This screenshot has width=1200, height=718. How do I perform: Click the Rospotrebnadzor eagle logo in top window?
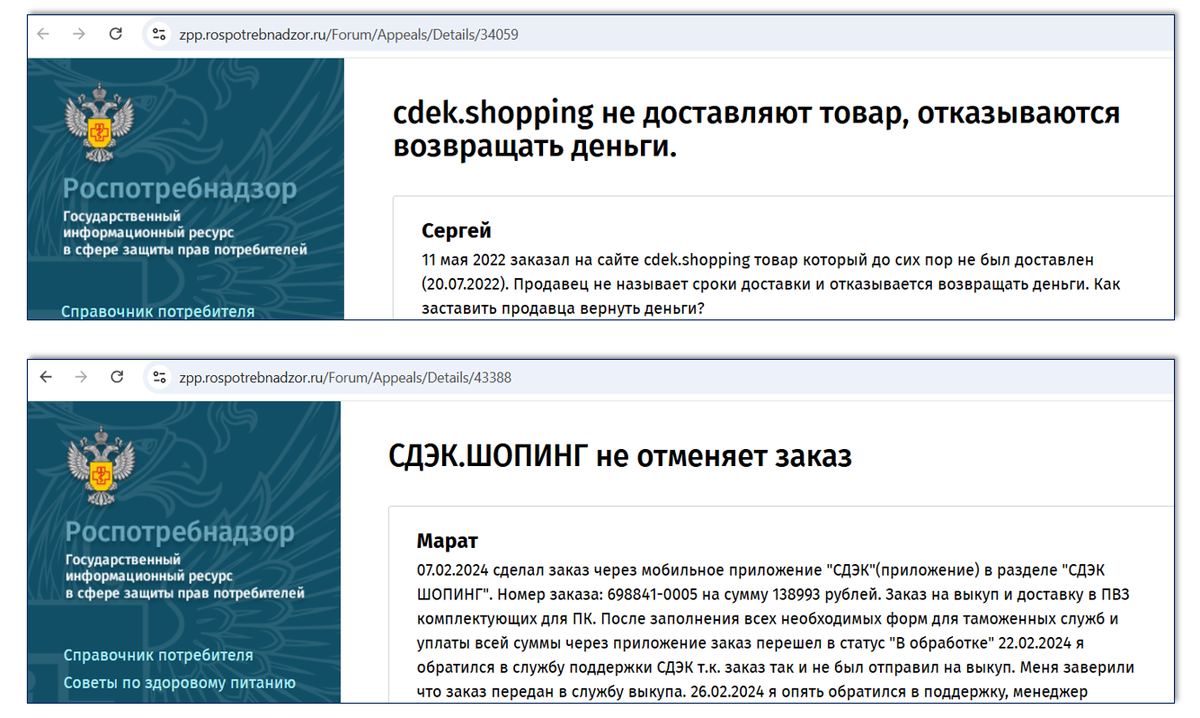98,124
